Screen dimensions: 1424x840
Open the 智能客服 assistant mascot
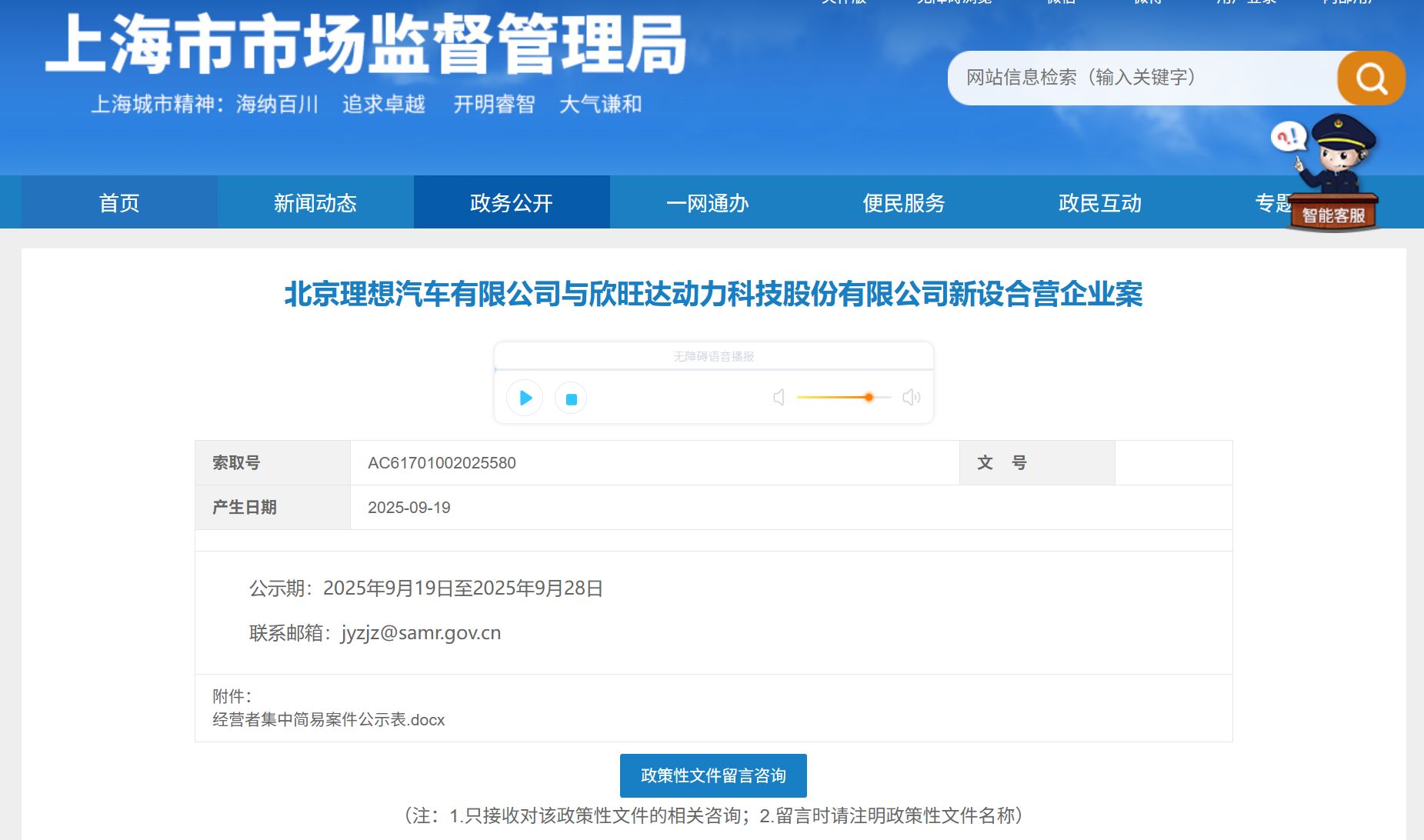coord(1335,175)
